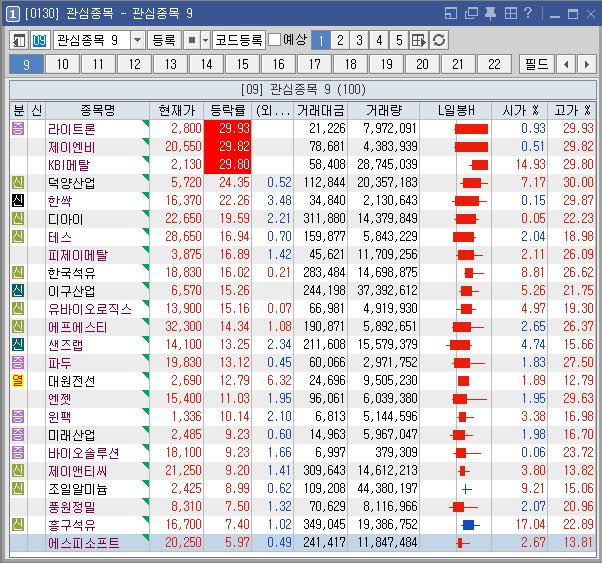This screenshot has width=602, height=563.
Task: Click the yellow 열 badge beside 대원전선
Action: pos(18,381)
